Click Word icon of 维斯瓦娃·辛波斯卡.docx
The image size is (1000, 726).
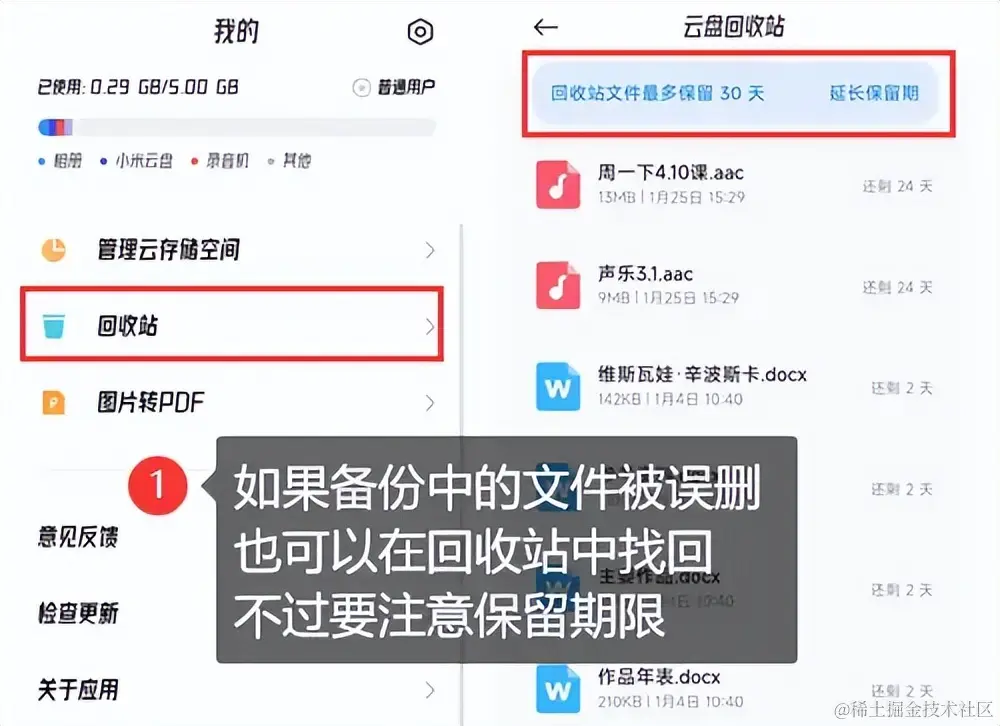[558, 387]
